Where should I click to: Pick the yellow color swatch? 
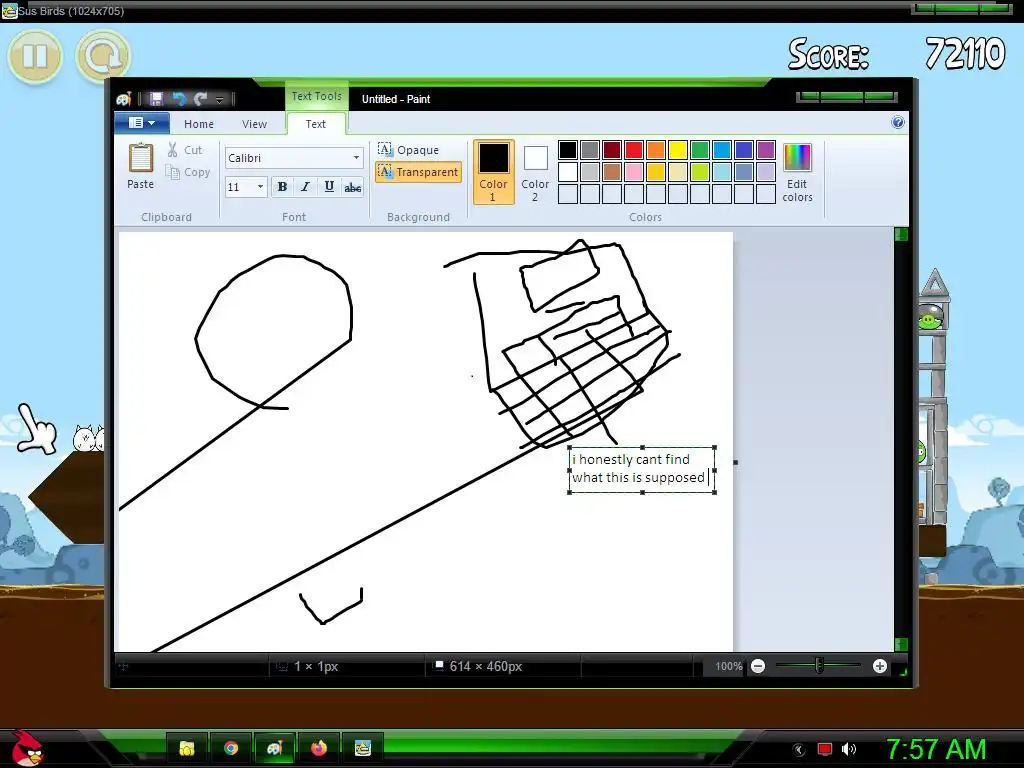(x=678, y=150)
